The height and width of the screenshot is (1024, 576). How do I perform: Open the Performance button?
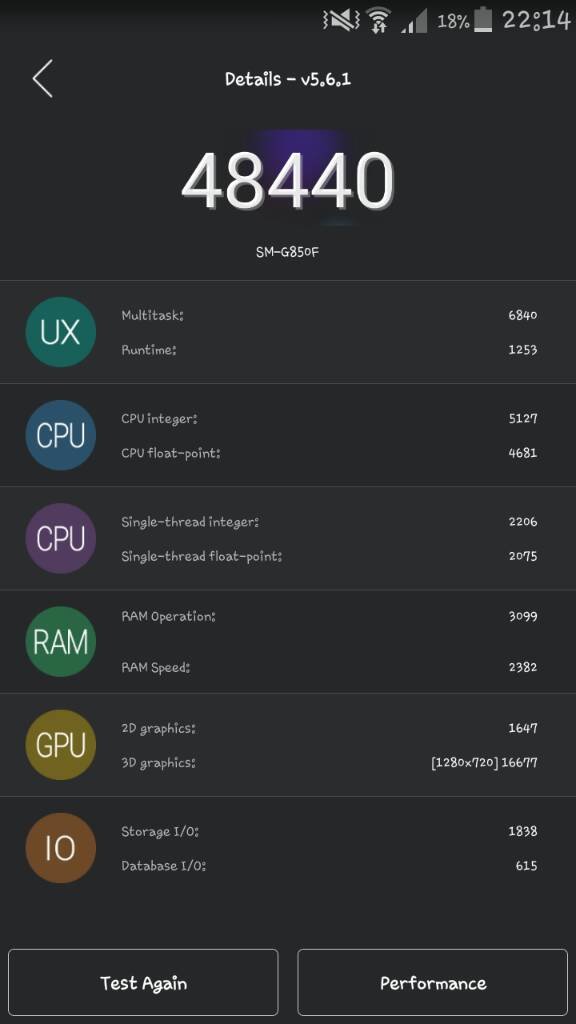click(433, 982)
